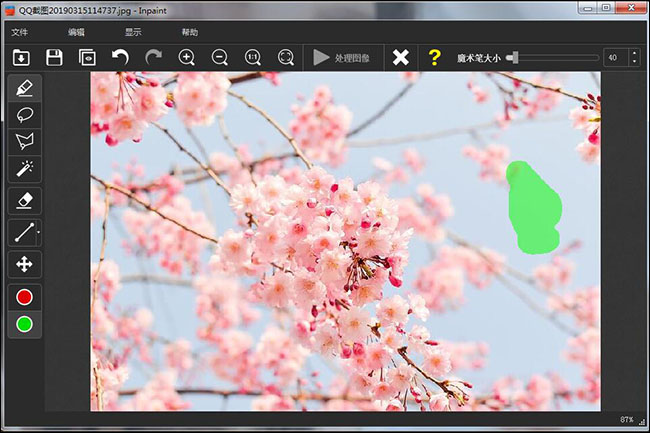Select the Polygonal Lasso tool
The height and width of the screenshot is (433, 650).
pyautogui.click(x=24, y=142)
